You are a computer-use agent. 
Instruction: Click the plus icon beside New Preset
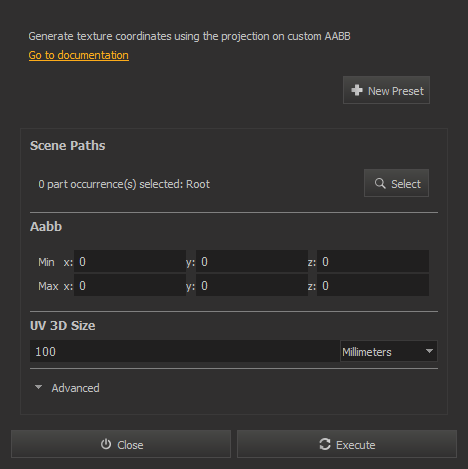[357, 90]
